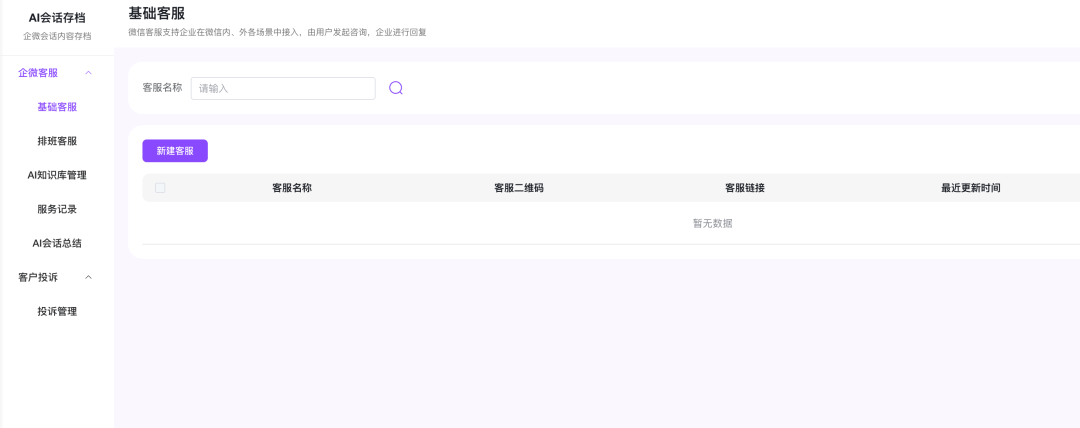Click the 客服名称 table column header
The width and height of the screenshot is (1080, 428).
pyautogui.click(x=292, y=188)
